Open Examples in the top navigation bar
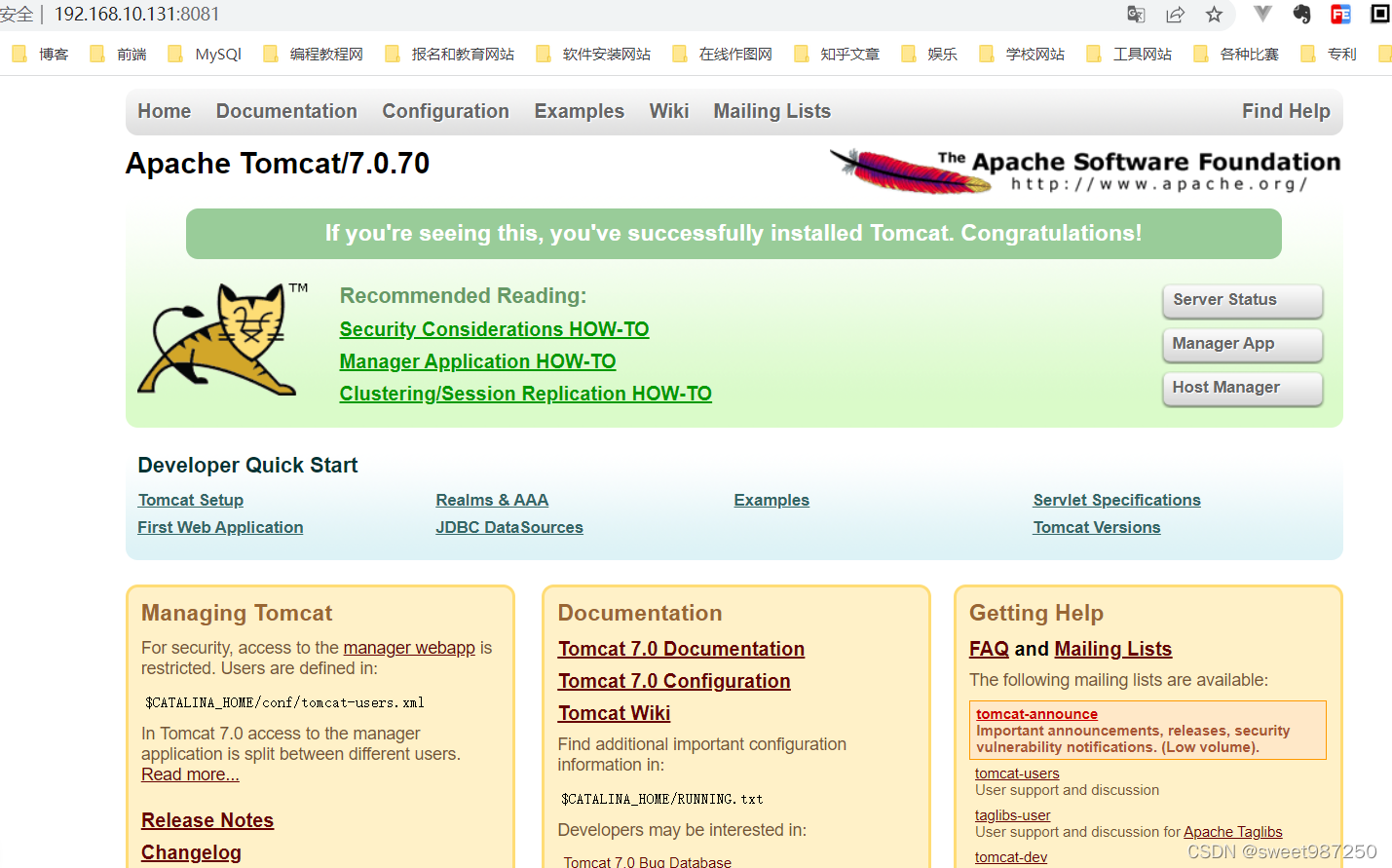This screenshot has height=868, width=1392. [579, 111]
